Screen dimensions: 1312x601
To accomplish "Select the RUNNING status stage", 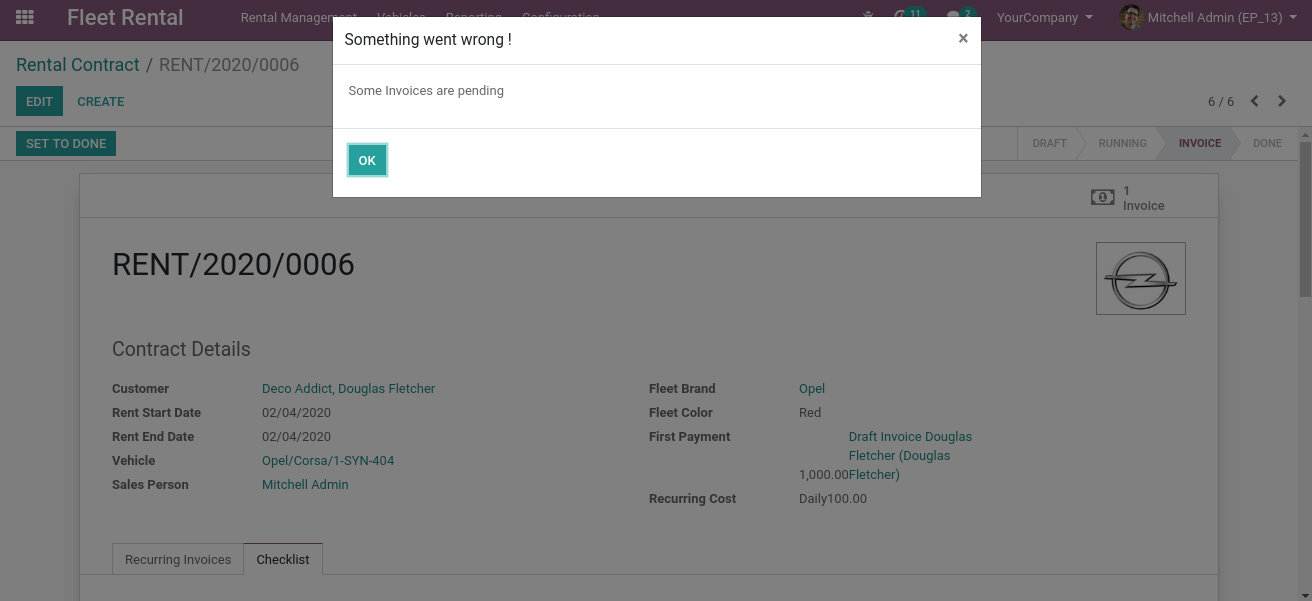I will (x=1122, y=143).
